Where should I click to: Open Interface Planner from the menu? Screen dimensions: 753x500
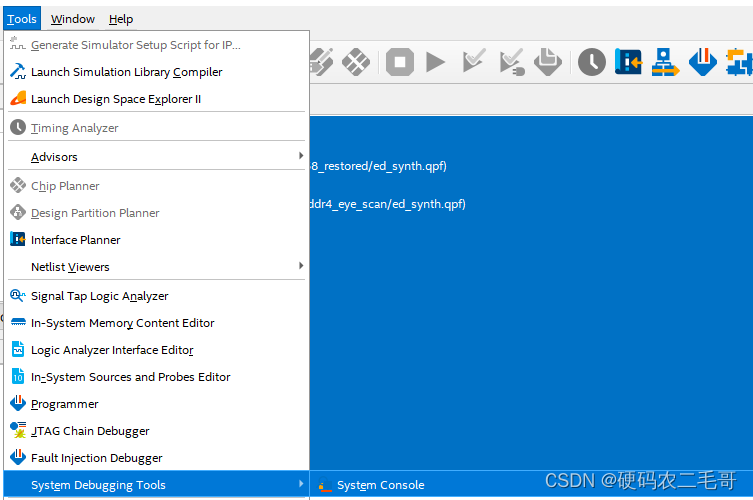(x=75, y=240)
